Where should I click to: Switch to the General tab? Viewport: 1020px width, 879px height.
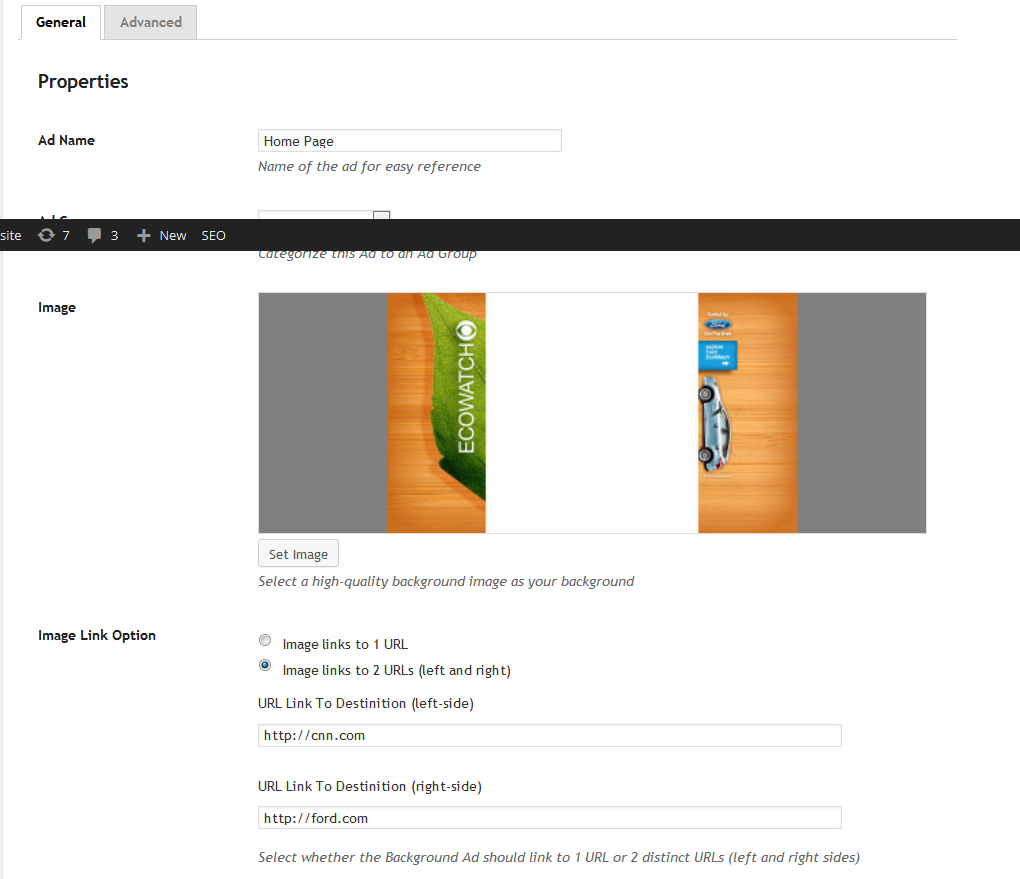[60, 22]
